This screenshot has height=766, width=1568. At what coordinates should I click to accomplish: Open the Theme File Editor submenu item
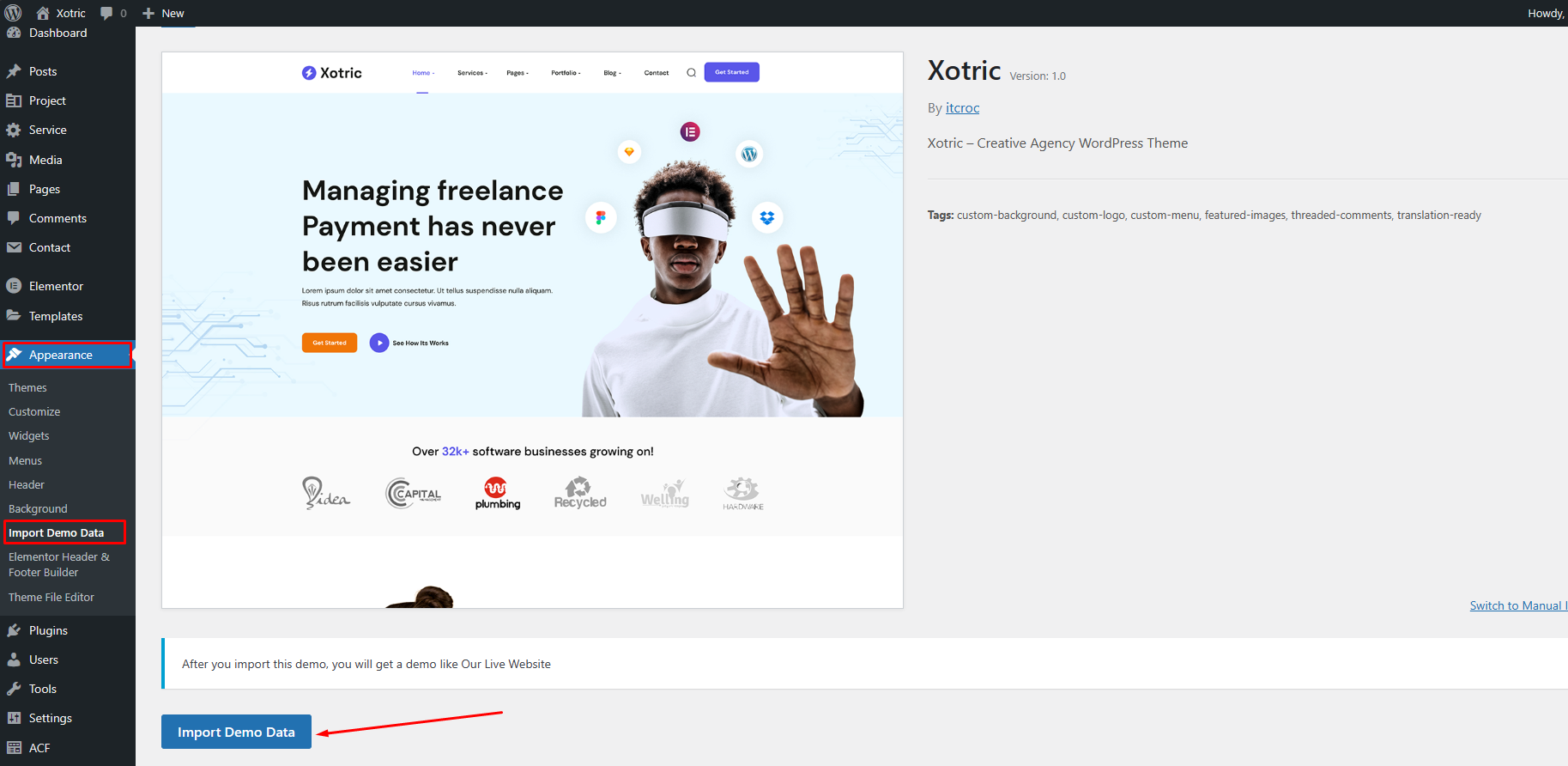coord(51,597)
